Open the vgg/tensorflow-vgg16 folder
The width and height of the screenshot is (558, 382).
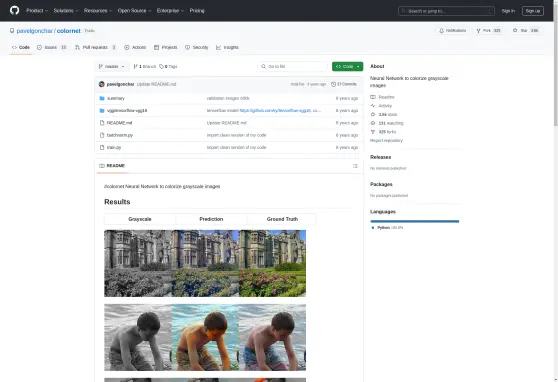pos(127,111)
